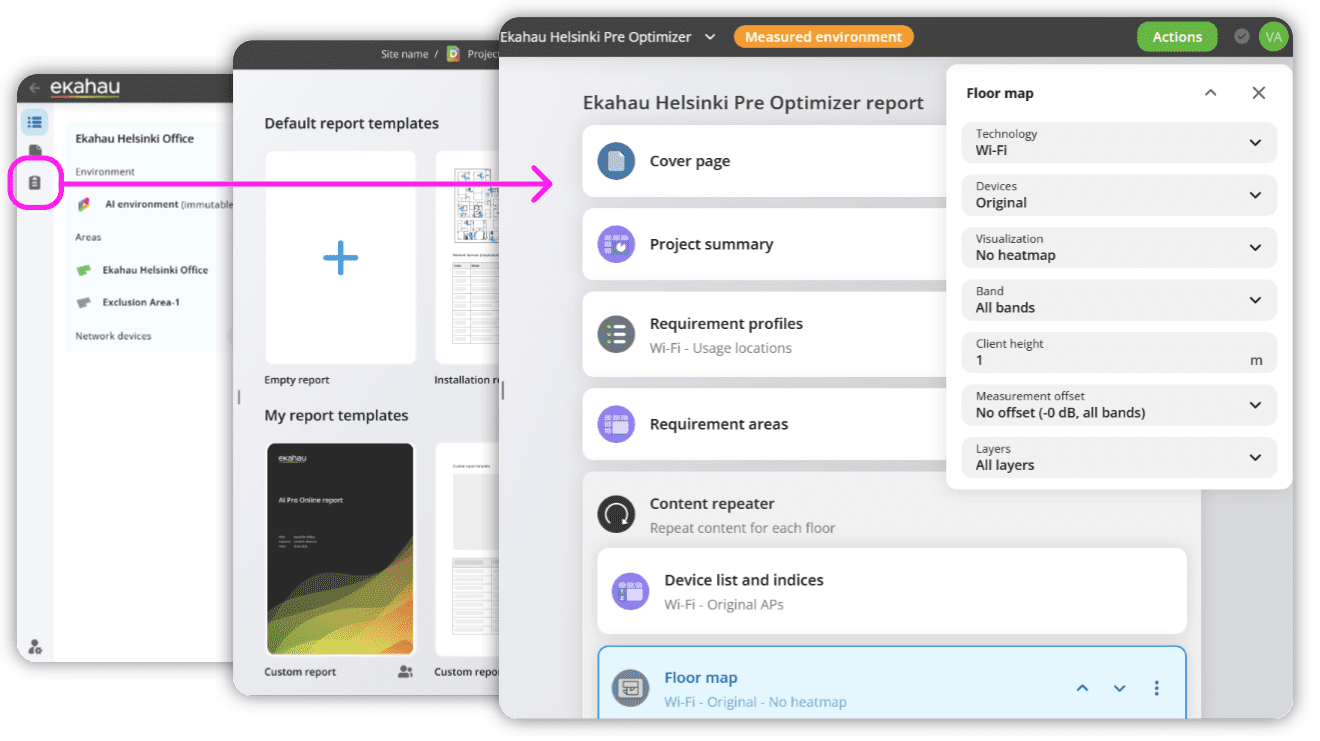Viewport: 1320px width, 741px height.
Task: Expand the Visualization dropdown
Action: pos(1118,247)
